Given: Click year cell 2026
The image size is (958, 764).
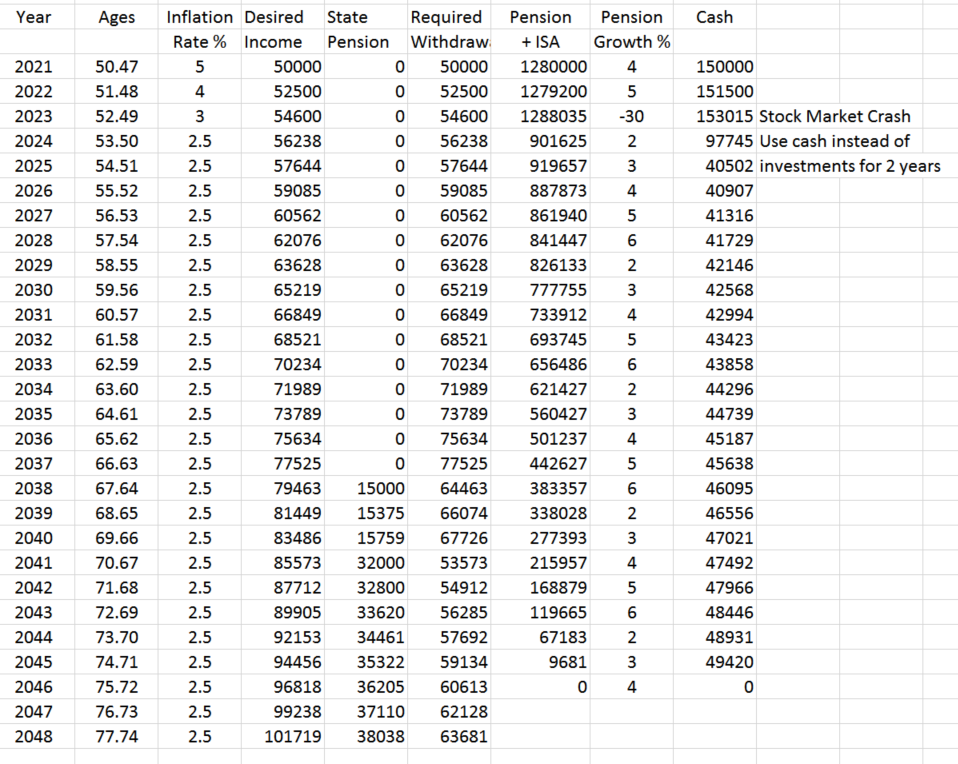Looking at the screenshot, I should tap(38, 191).
